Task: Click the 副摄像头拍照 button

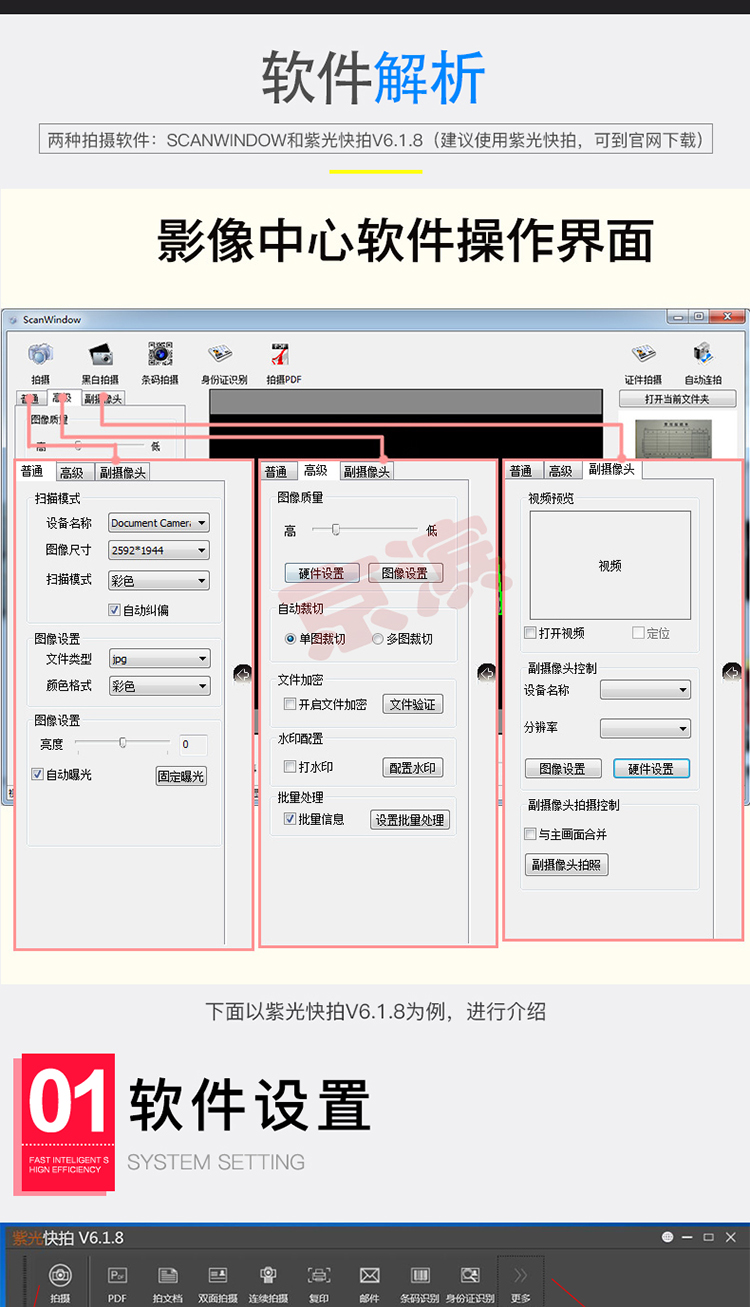Action: coord(567,865)
